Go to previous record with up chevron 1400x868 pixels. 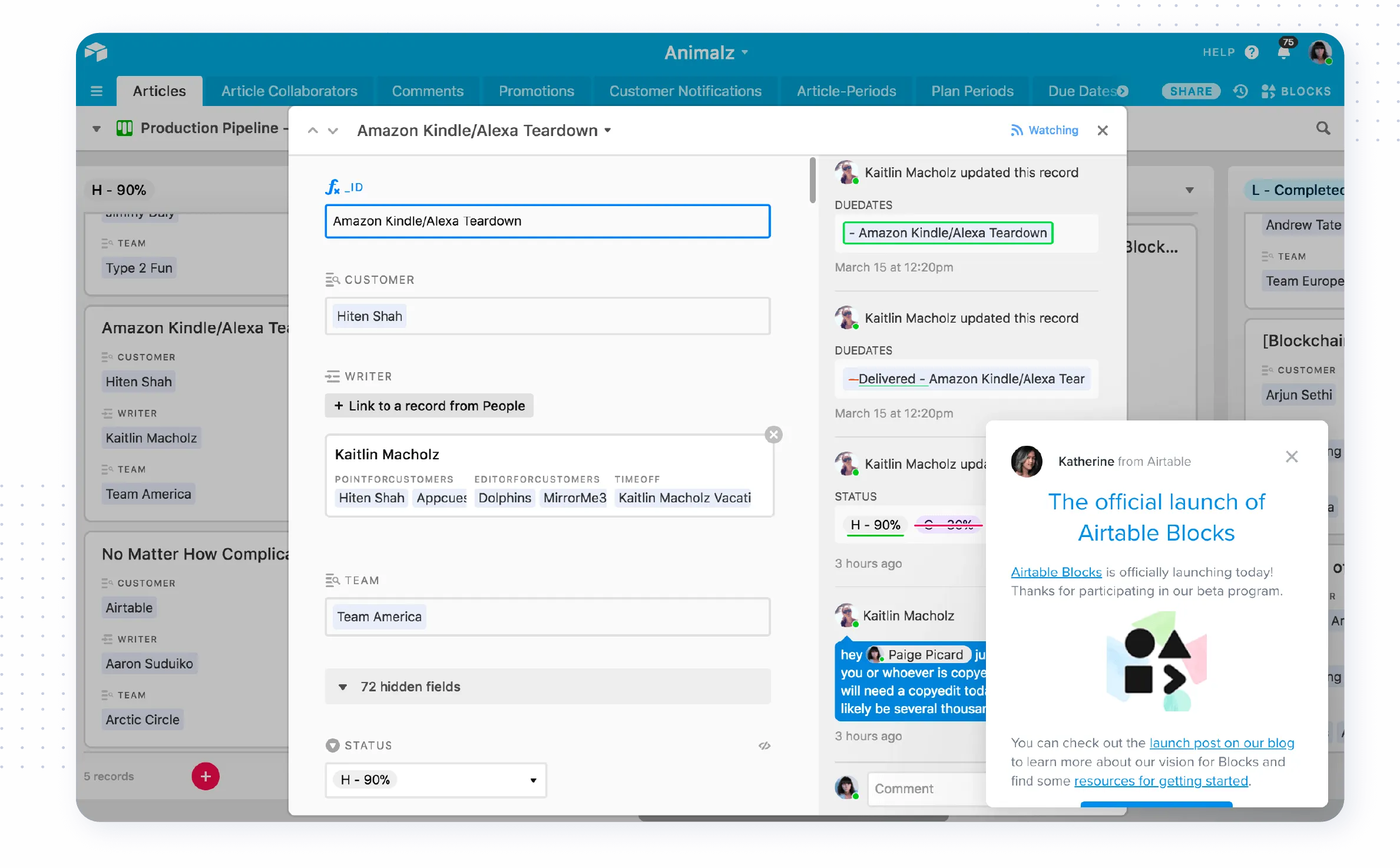[x=313, y=131]
